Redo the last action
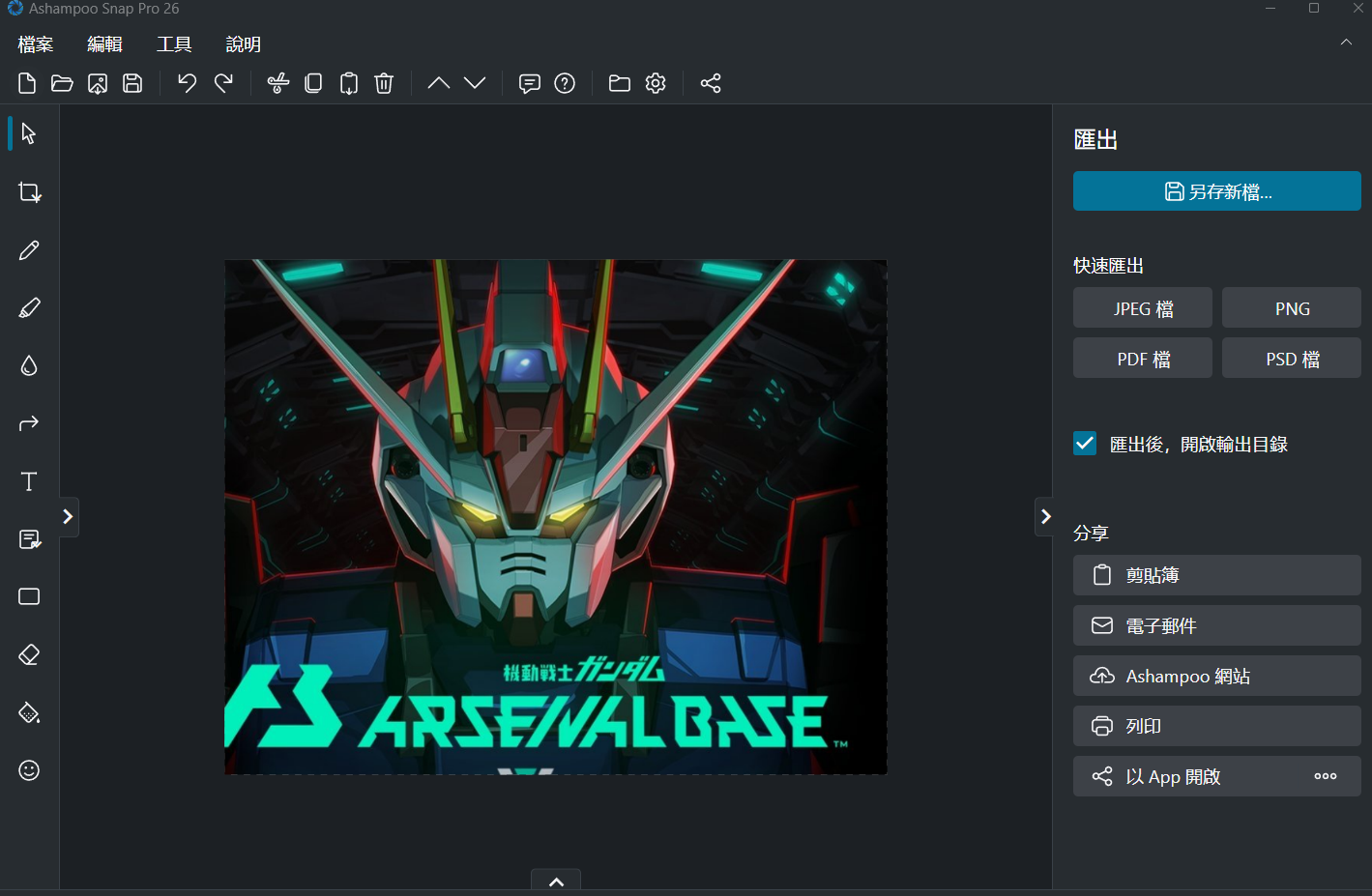Image resolution: width=1372 pixels, height=896 pixels. tap(223, 83)
